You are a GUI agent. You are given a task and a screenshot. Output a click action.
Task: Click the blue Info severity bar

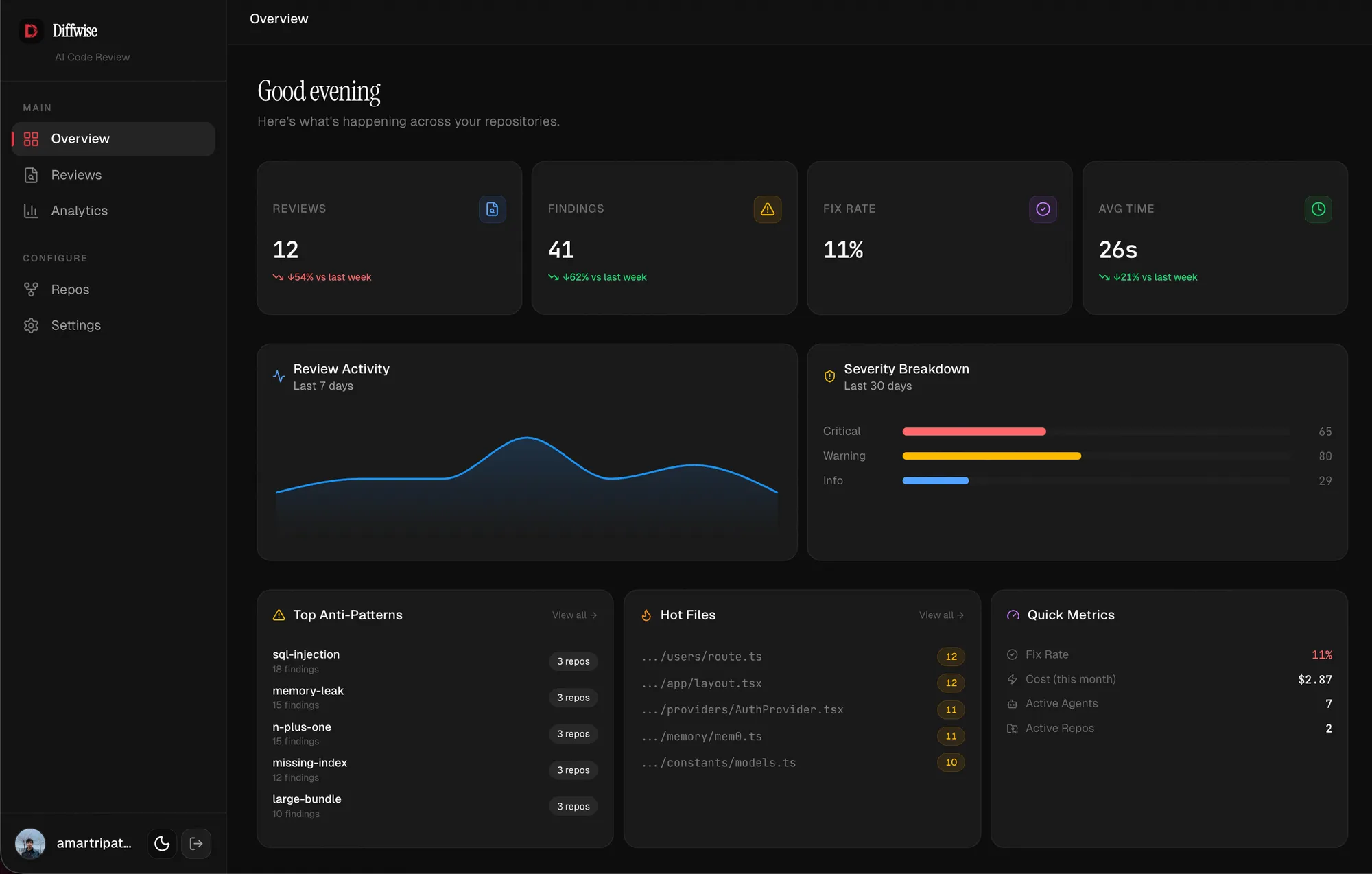pyautogui.click(x=936, y=481)
